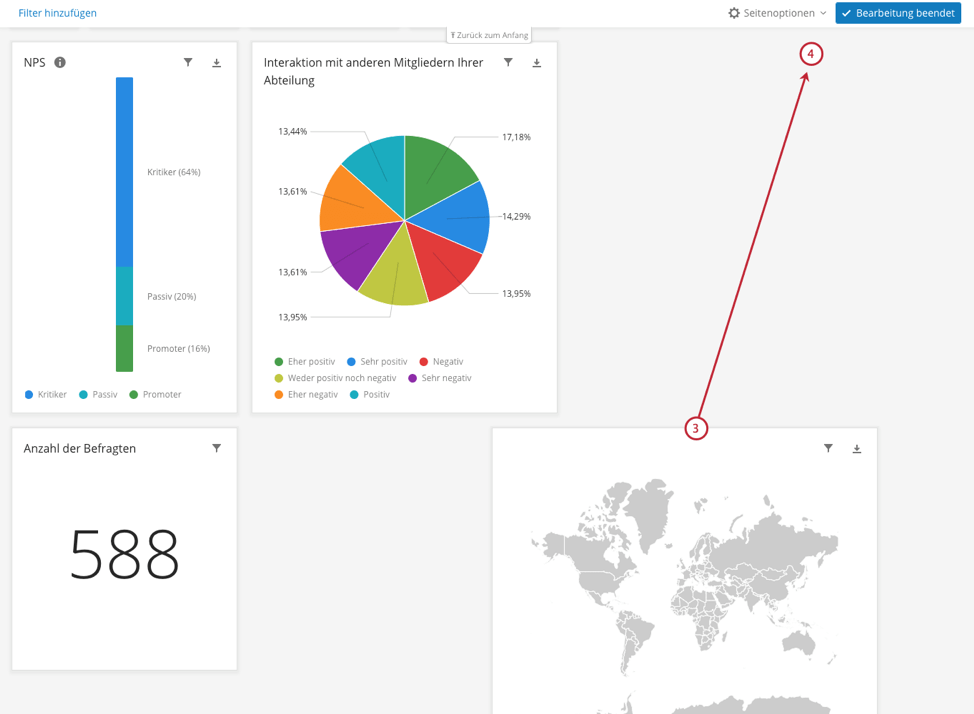Click the Anzahl der Befragten title
Screen dimensions: 974x714
tap(80, 449)
